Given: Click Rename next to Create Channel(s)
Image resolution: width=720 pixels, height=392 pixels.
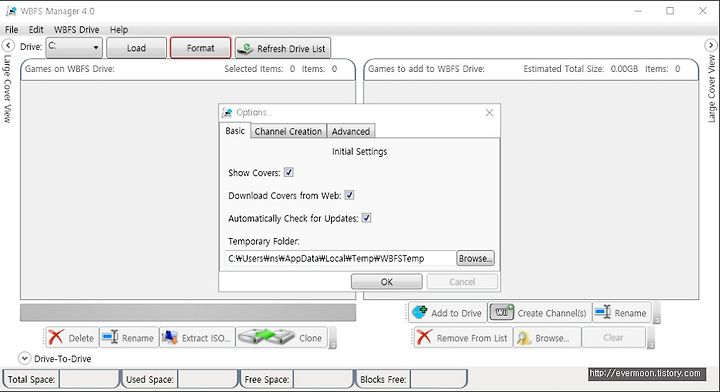Looking at the screenshot, I should point(622,313).
